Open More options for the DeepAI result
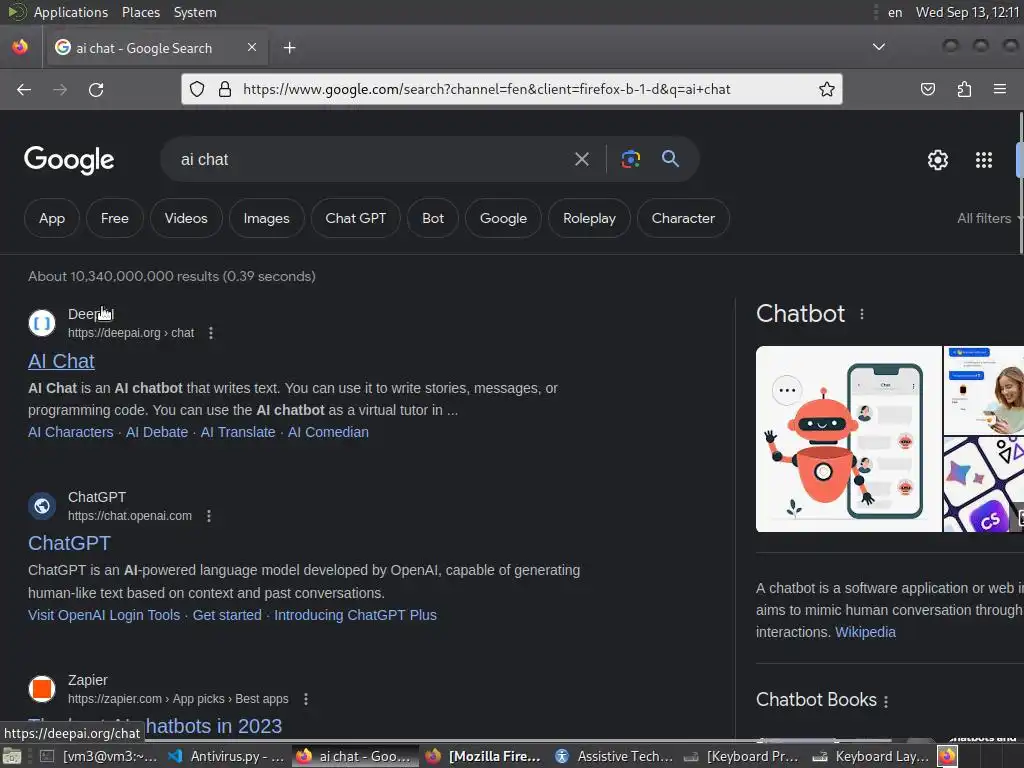The width and height of the screenshot is (1024, 768). pyautogui.click(x=210, y=333)
